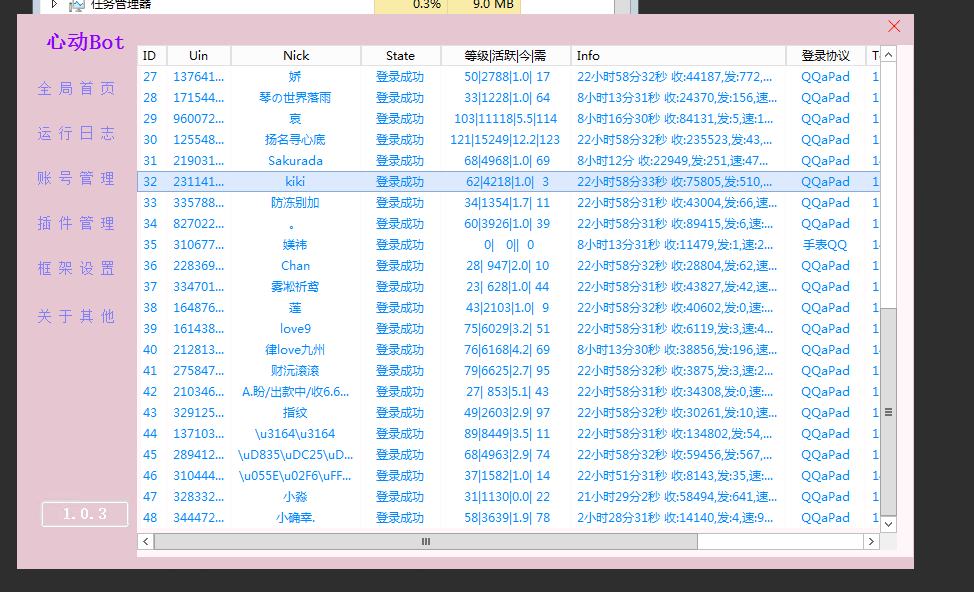
Task: Select 关于其他 sidebar item
Action: [x=76, y=316]
